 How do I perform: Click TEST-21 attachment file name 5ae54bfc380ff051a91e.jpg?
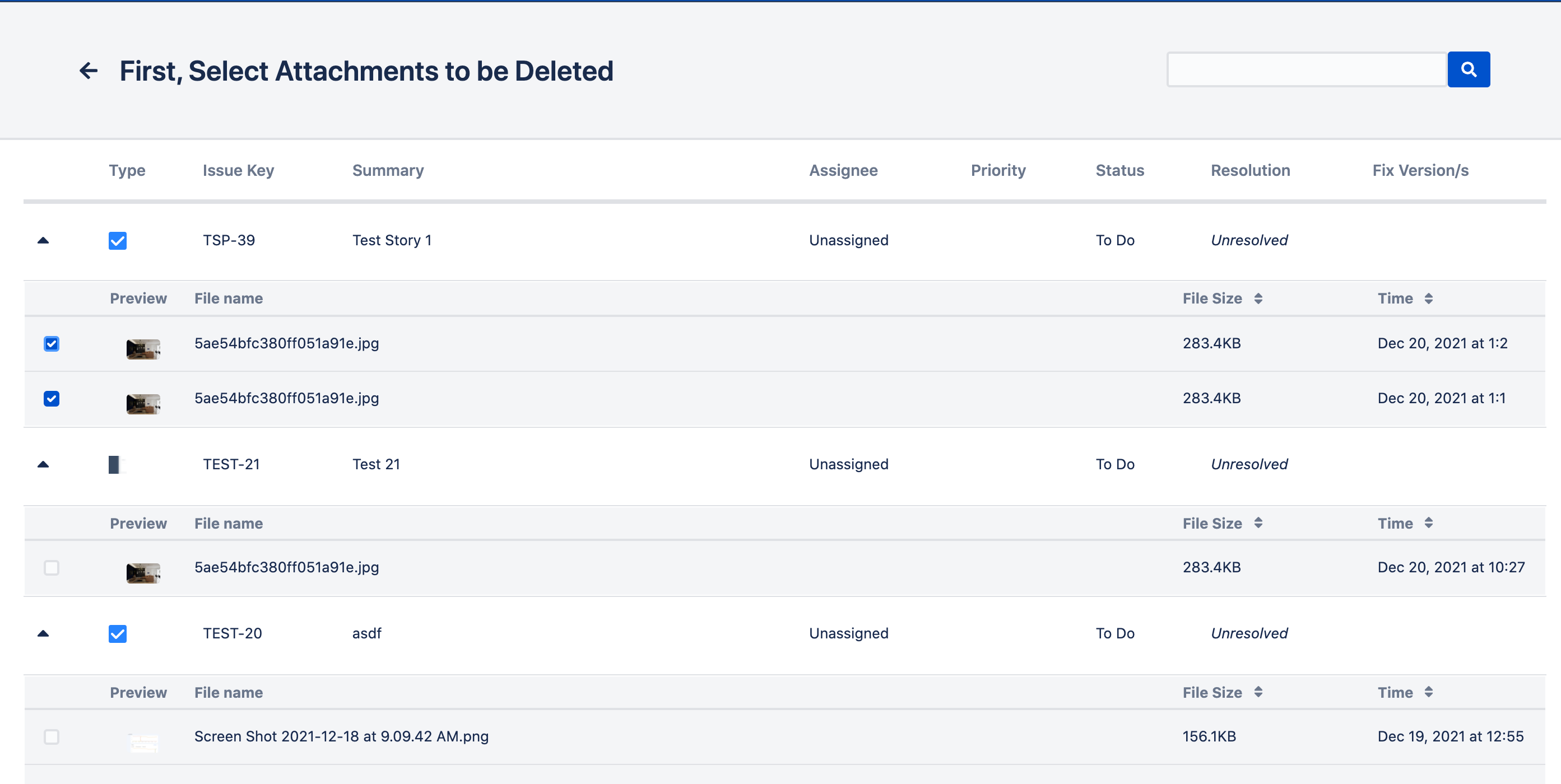point(286,567)
